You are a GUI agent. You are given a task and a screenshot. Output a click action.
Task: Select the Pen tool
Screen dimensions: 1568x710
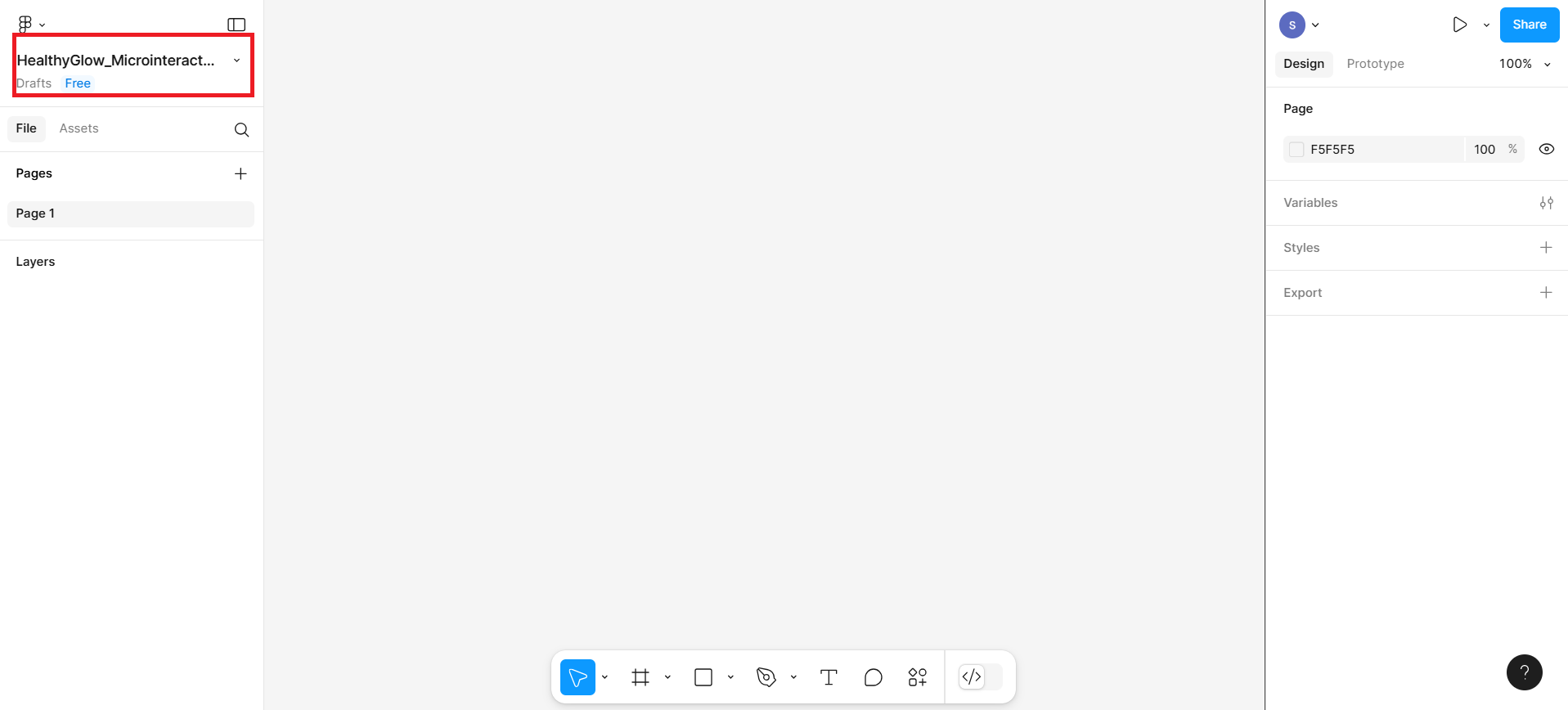(x=766, y=677)
